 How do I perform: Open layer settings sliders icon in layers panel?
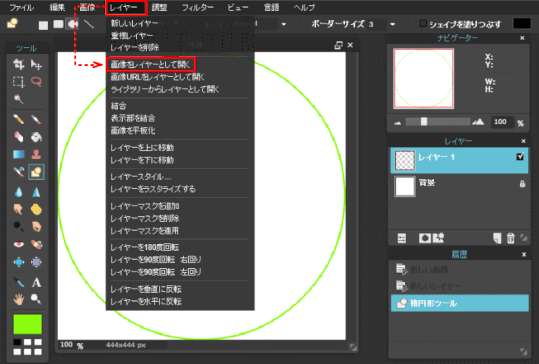tap(402, 238)
